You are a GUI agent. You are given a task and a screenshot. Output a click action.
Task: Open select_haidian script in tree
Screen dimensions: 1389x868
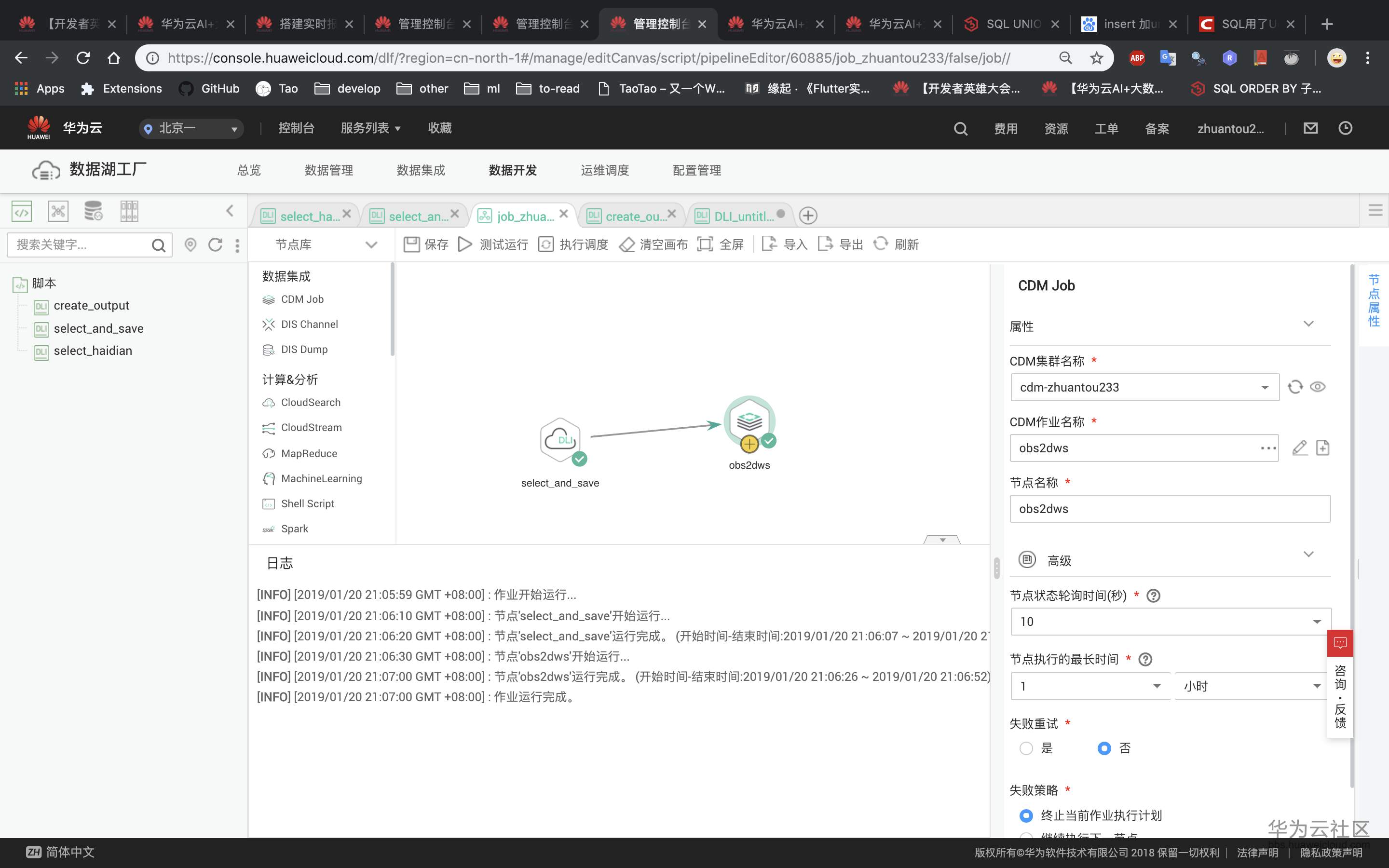[93, 351]
